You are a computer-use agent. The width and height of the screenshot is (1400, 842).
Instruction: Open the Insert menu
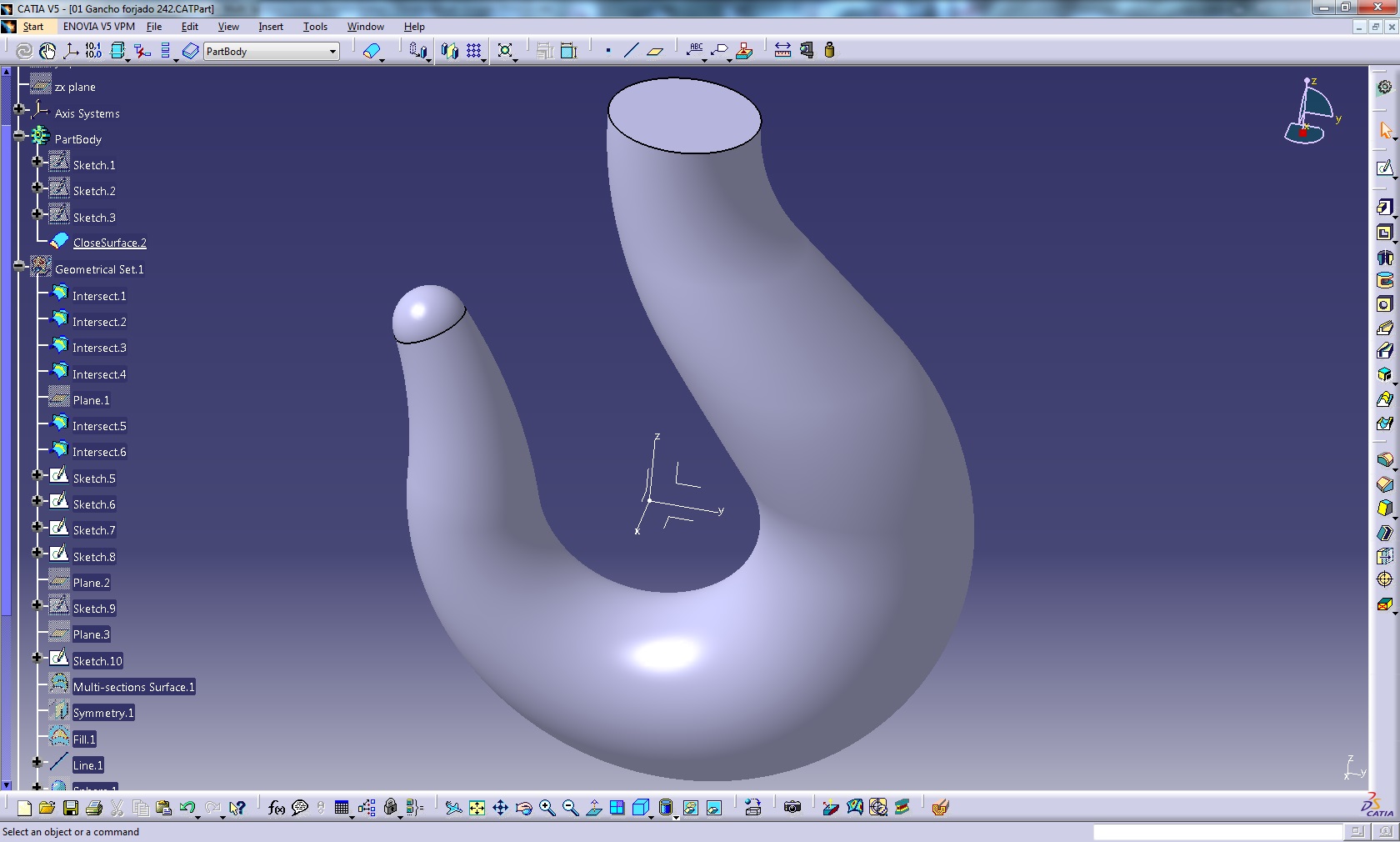pos(270,27)
